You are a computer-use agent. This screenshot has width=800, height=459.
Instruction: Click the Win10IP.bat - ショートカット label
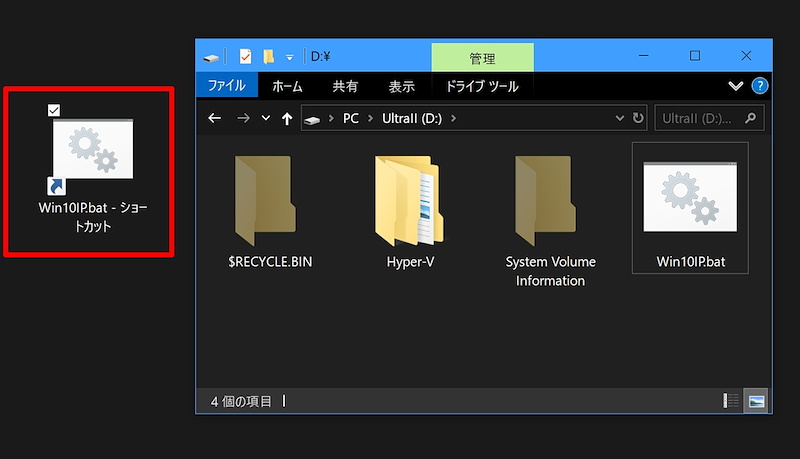[93, 217]
